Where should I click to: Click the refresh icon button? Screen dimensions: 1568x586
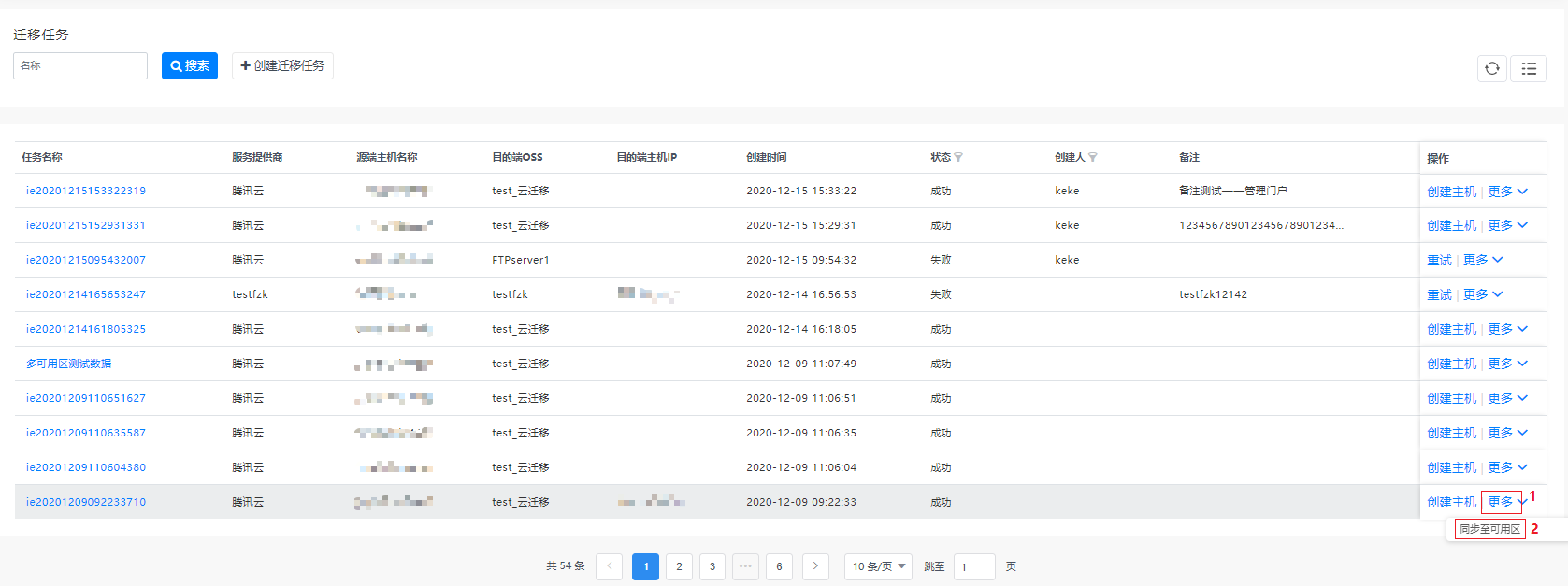1492,68
